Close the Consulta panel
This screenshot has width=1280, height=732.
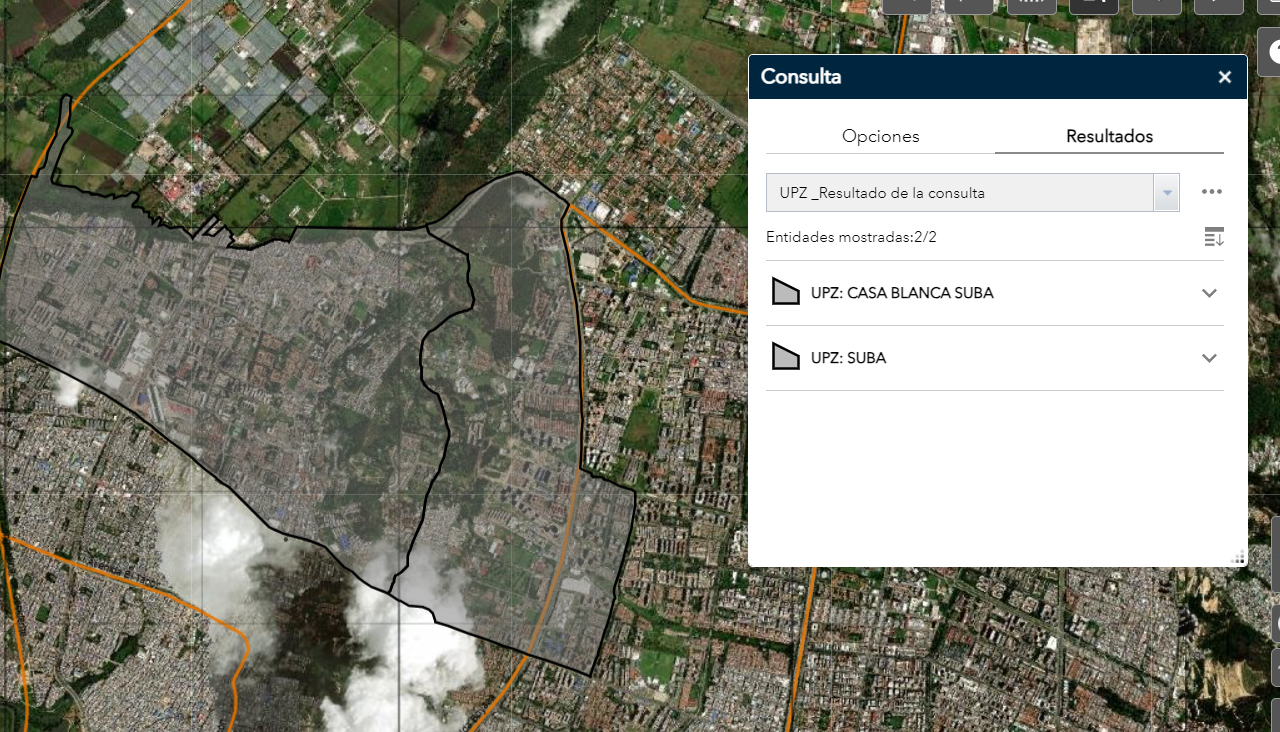click(1224, 78)
